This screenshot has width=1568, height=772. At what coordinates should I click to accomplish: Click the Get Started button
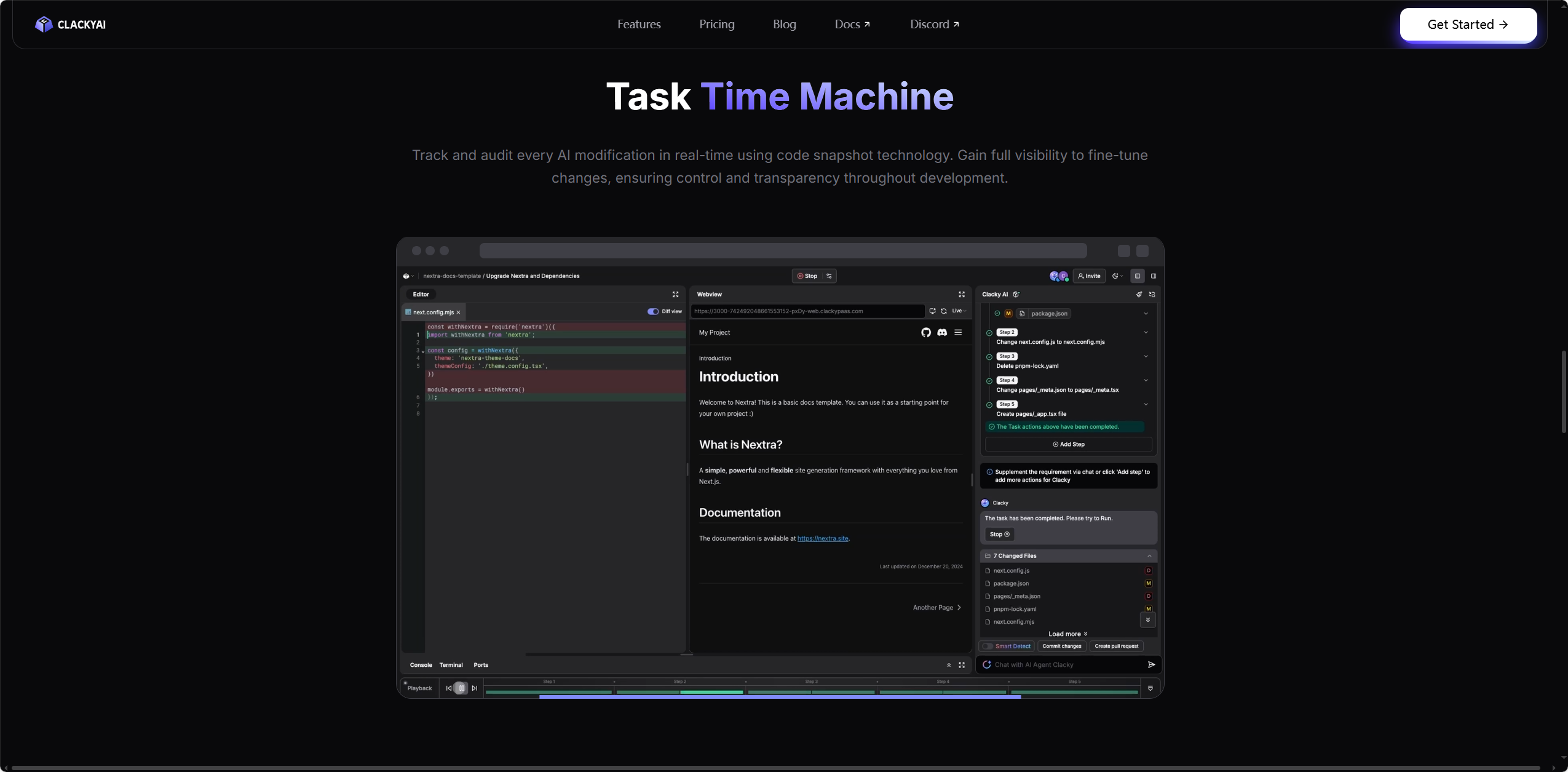1468,25
